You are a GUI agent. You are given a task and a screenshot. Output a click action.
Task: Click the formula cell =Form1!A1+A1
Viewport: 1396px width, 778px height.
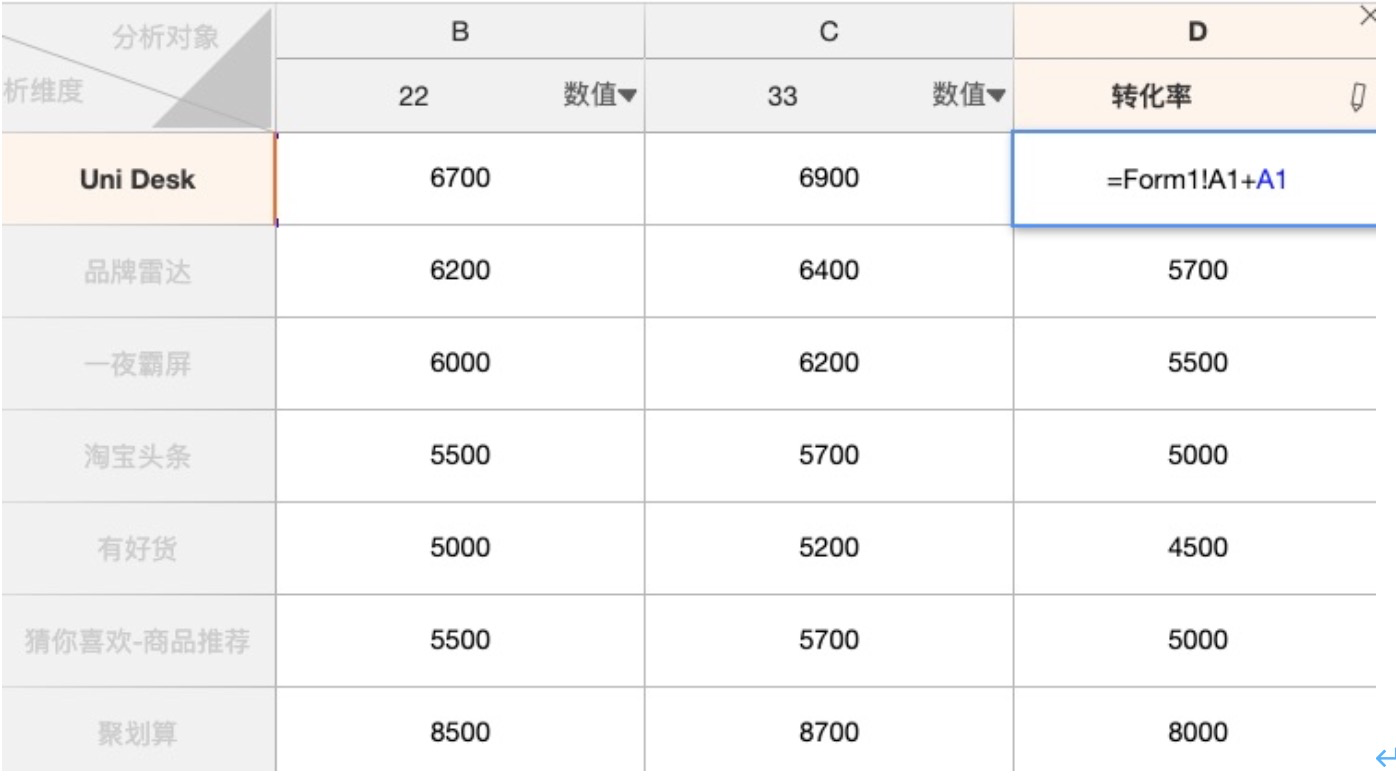click(1196, 180)
